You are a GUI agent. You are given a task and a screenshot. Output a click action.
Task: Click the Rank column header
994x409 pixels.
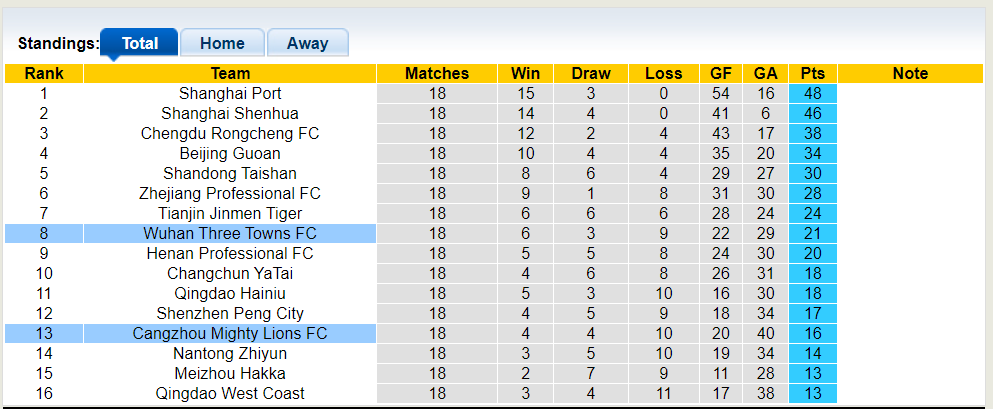coord(44,74)
